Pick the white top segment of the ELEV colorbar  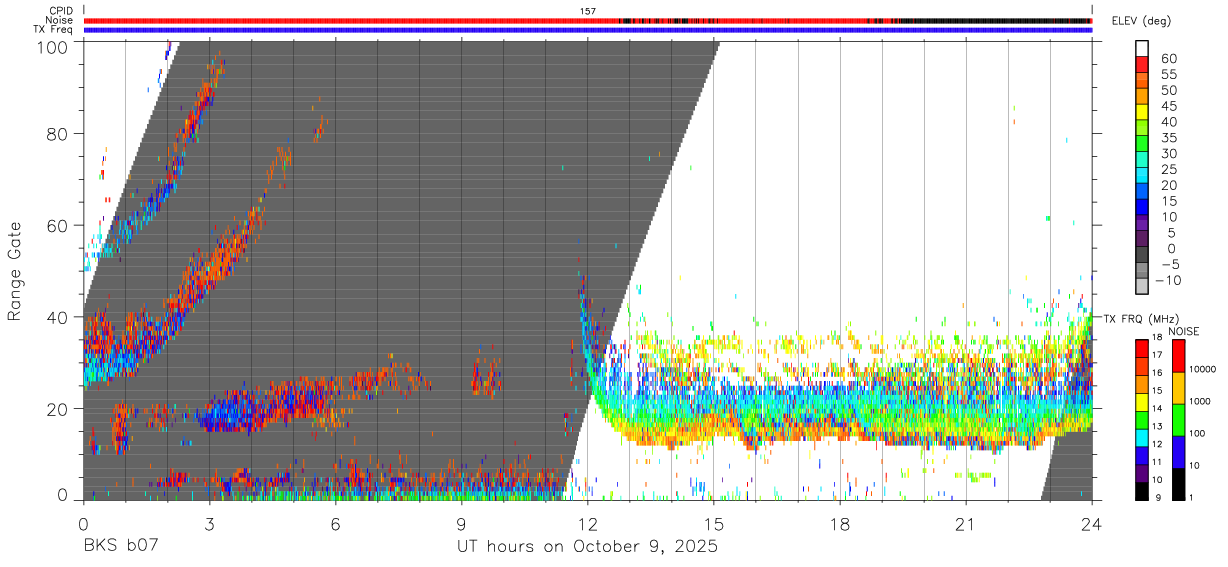(1142, 49)
